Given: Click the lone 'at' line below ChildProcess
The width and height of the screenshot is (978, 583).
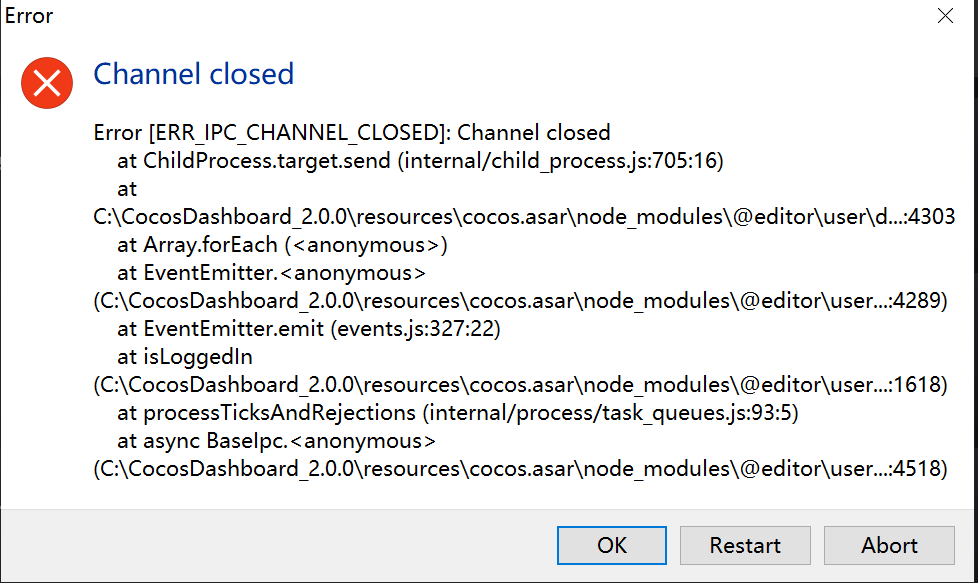Looking at the screenshot, I should tap(127, 189).
